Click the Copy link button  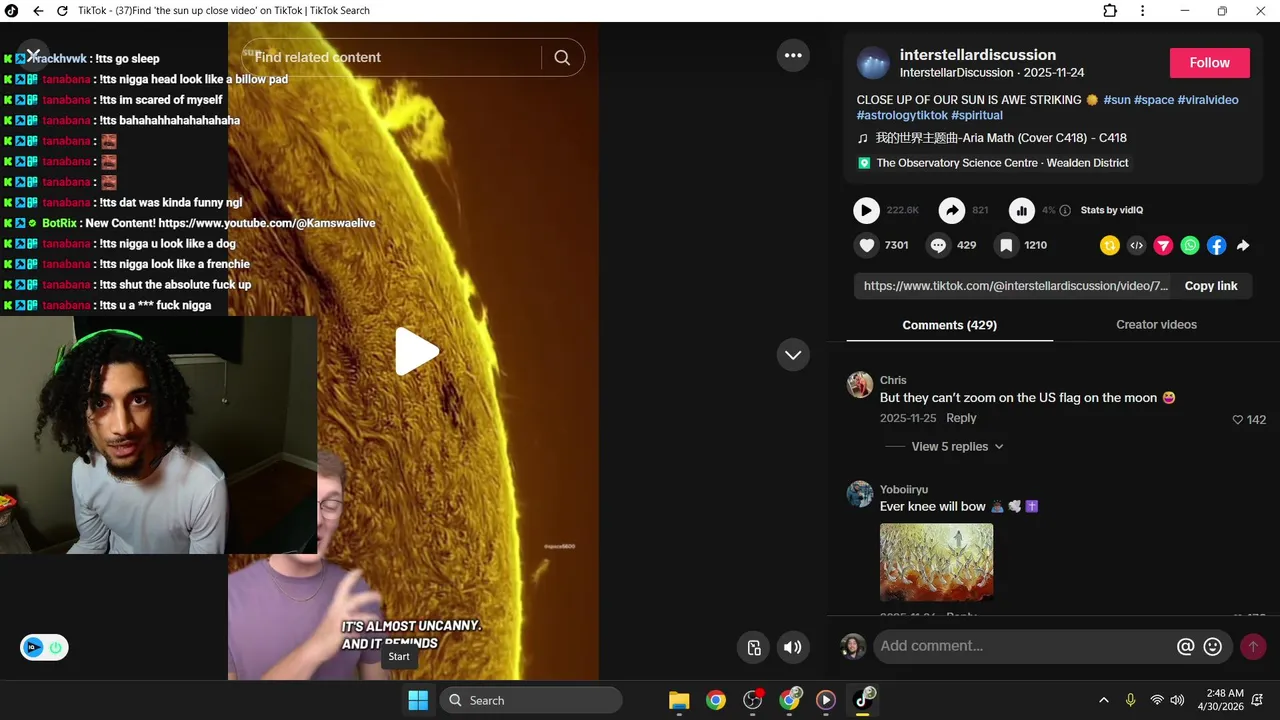pos(1211,286)
